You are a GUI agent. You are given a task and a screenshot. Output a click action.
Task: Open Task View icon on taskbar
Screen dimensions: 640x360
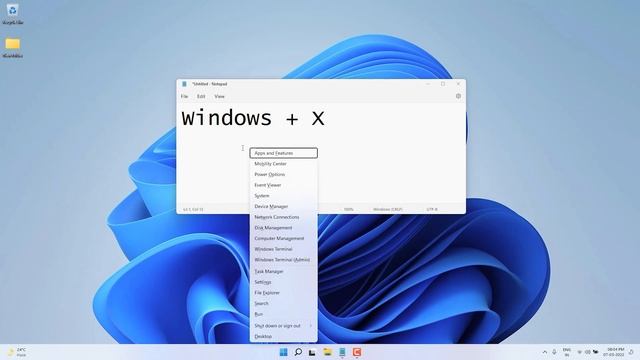(312, 352)
